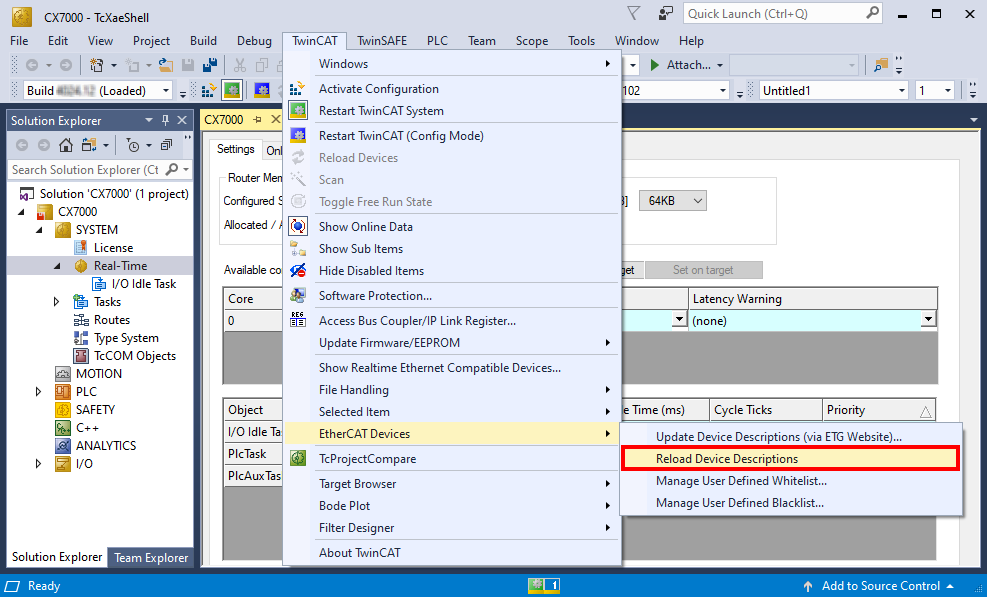Click the green Restart TwinCAT System toolbar icon

pos(232,91)
